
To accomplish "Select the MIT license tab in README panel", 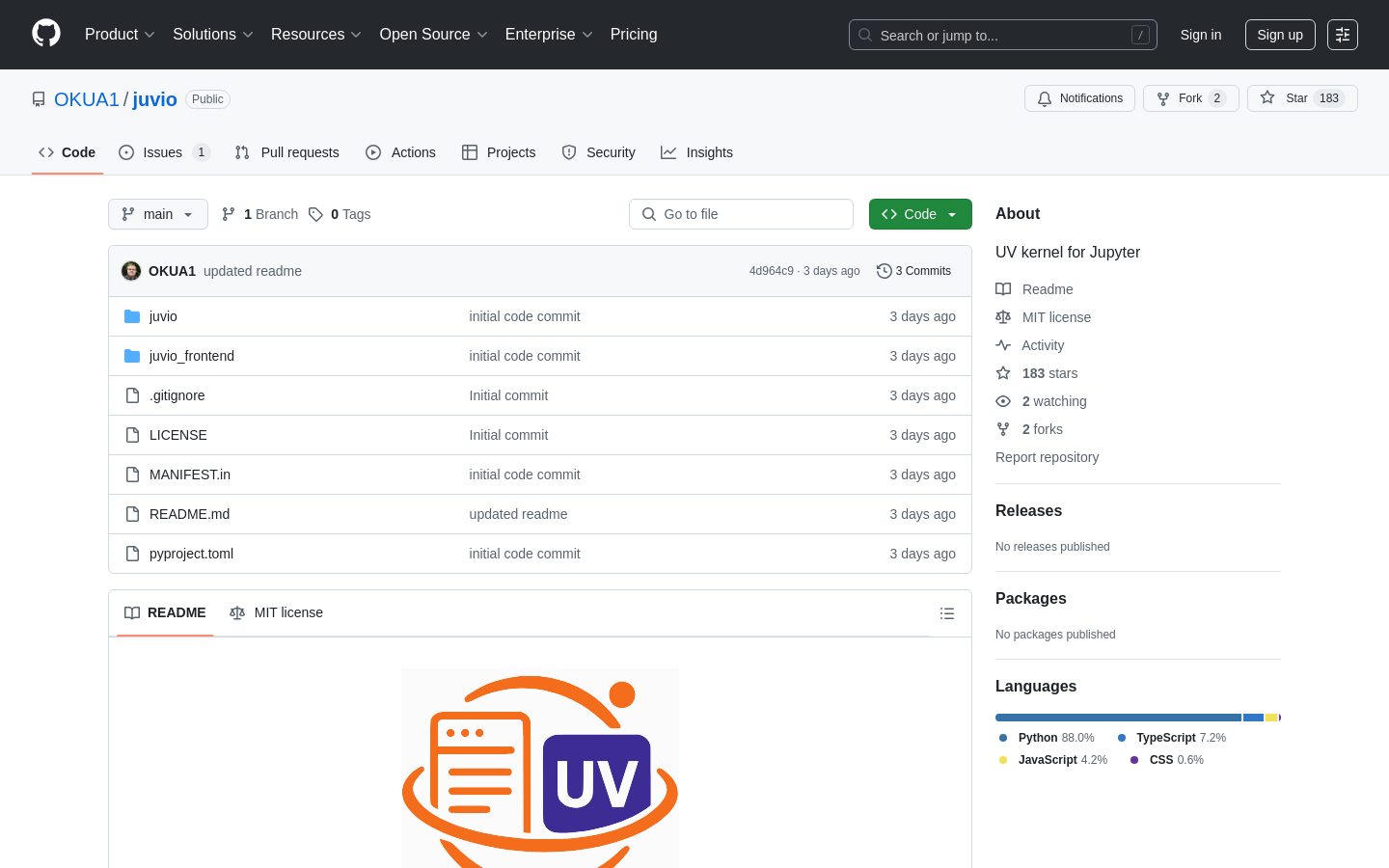I will click(x=277, y=612).
